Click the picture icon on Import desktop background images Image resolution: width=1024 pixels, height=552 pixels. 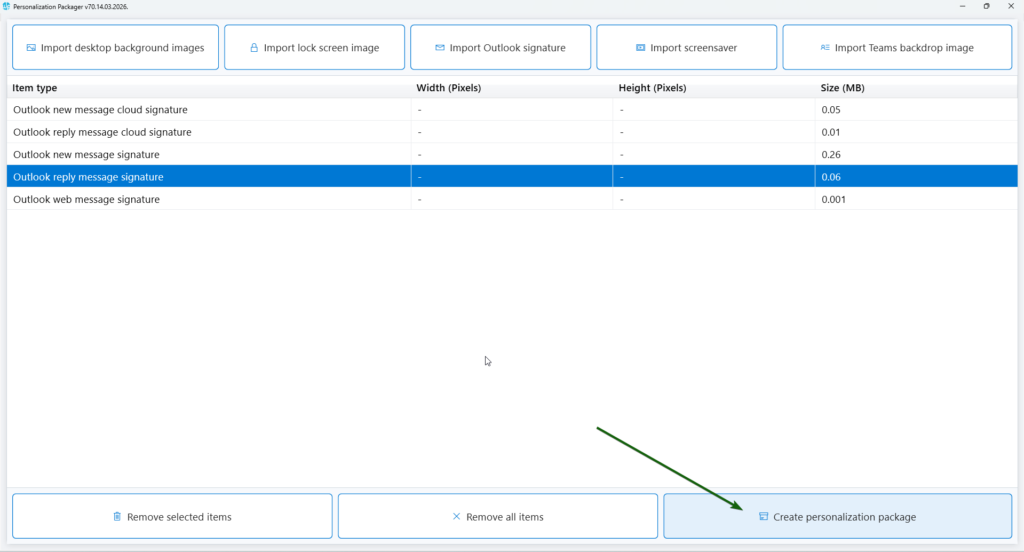[x=31, y=48]
